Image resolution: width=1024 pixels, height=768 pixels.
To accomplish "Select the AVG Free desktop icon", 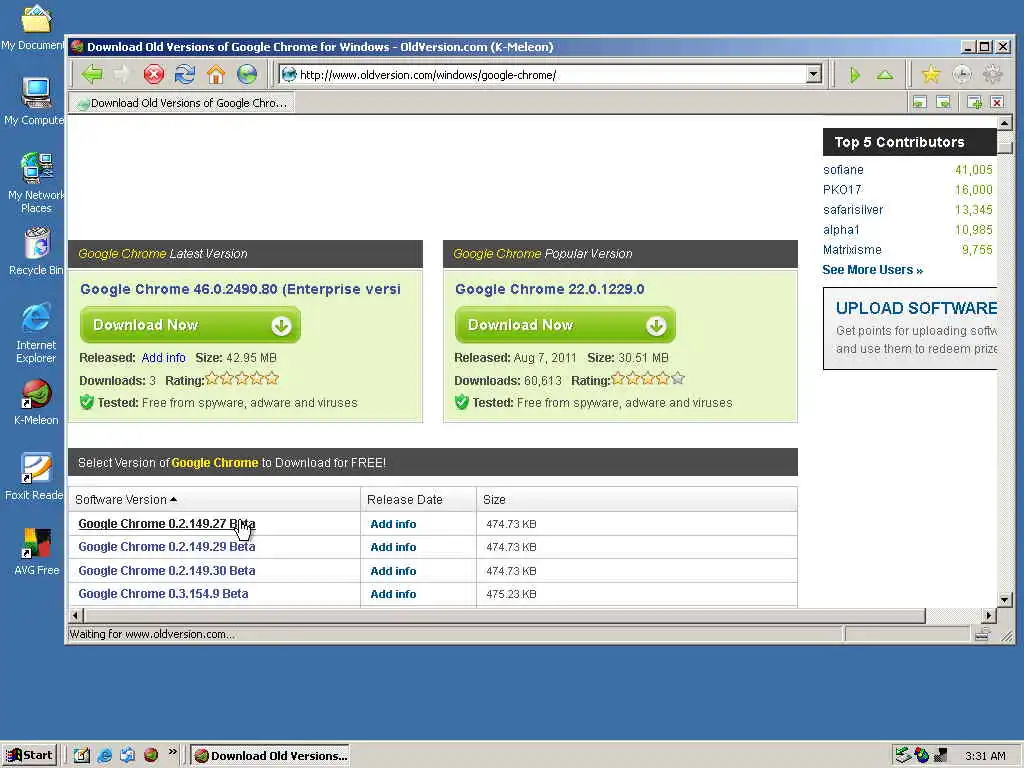I will [37, 551].
